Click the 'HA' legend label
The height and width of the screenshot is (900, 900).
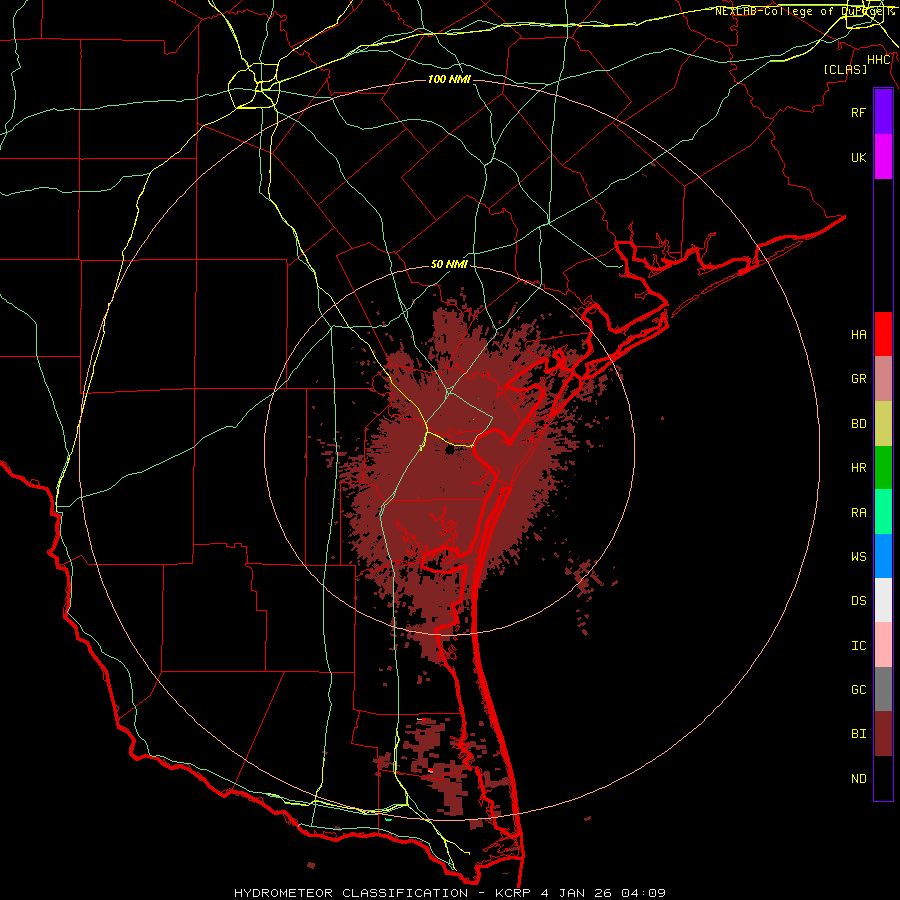tap(858, 335)
